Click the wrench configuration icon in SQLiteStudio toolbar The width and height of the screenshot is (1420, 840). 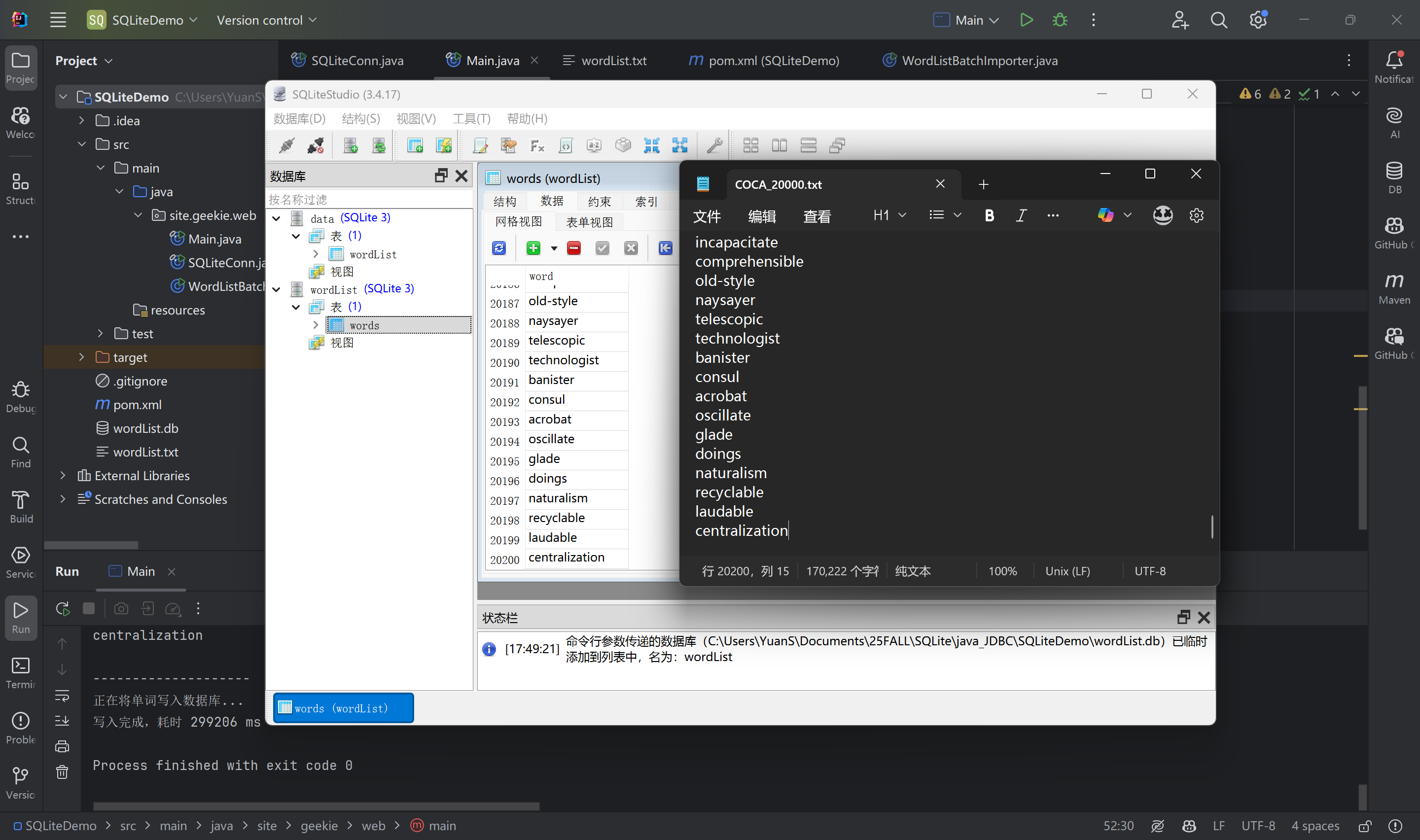714,145
